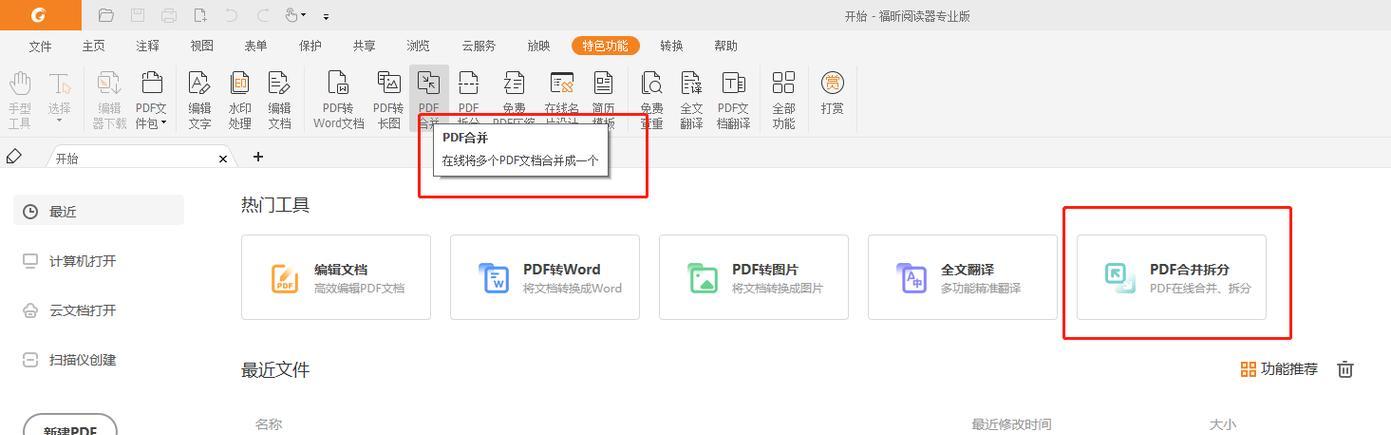The height and width of the screenshot is (435, 1391).
Task: Select 最近 in the left sidebar
Action: 99,211
